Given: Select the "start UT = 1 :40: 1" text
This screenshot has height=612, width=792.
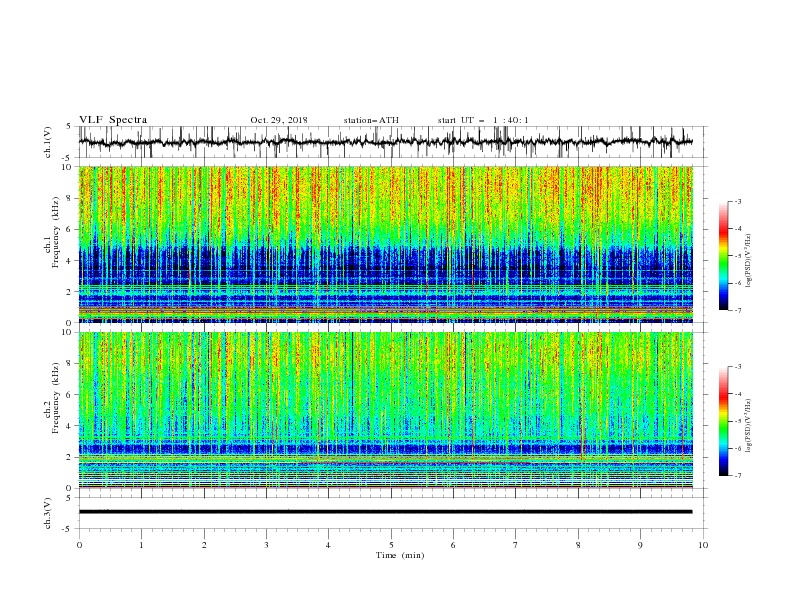Looking at the screenshot, I should click(x=483, y=120).
